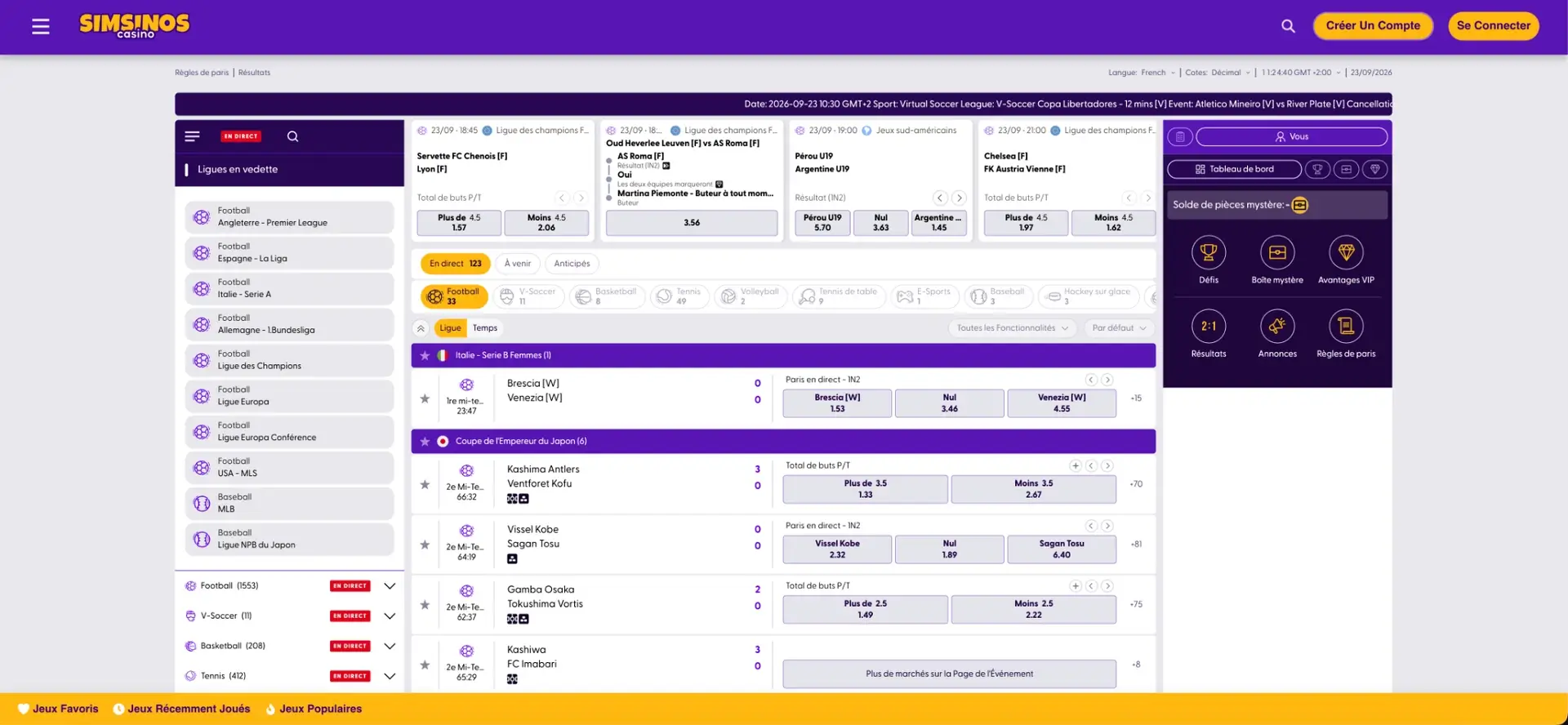Bet on Brescia [W] at 1.53

(x=837, y=403)
